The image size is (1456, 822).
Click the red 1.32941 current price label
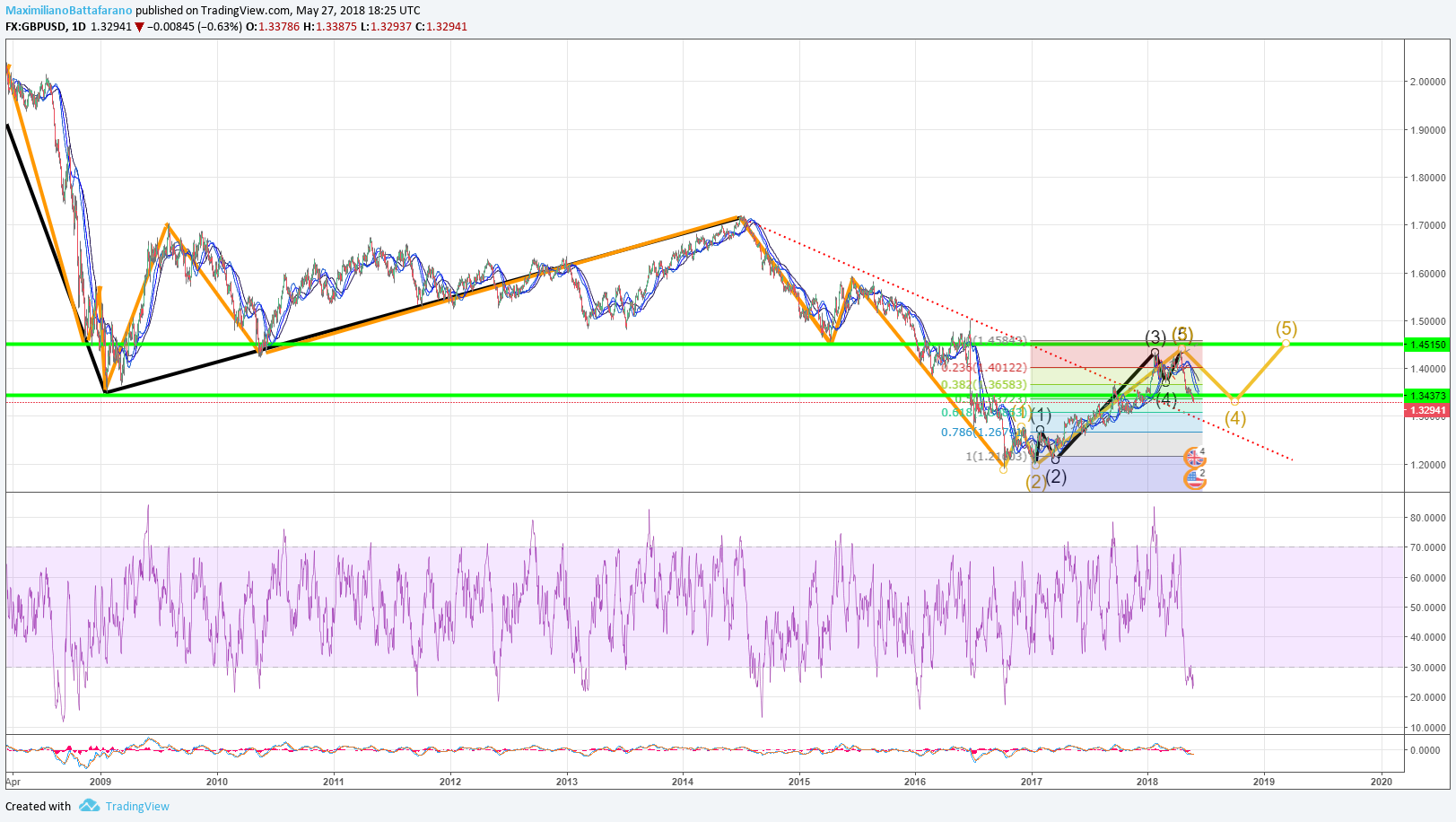point(1427,411)
